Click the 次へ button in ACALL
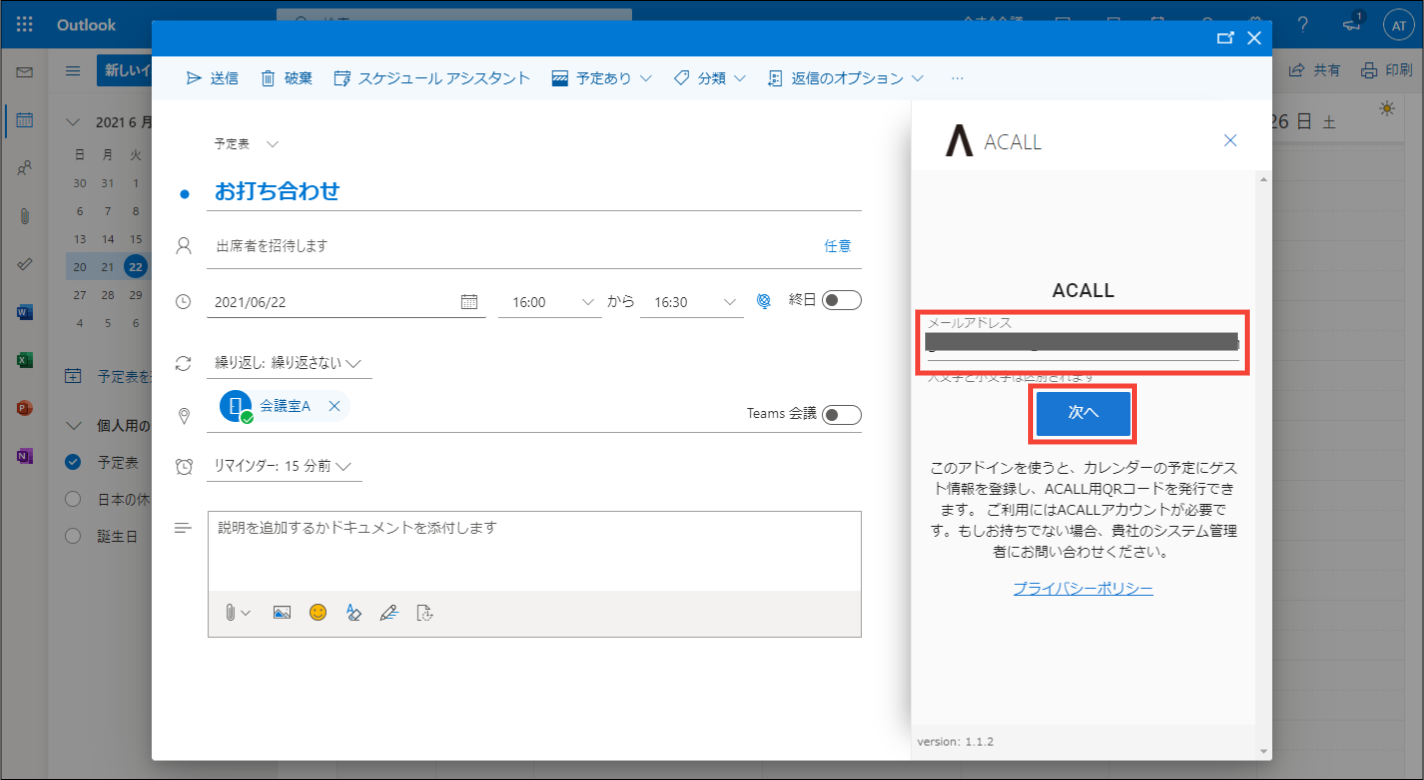Screen dimensions: 1424x780 tap(1083, 413)
